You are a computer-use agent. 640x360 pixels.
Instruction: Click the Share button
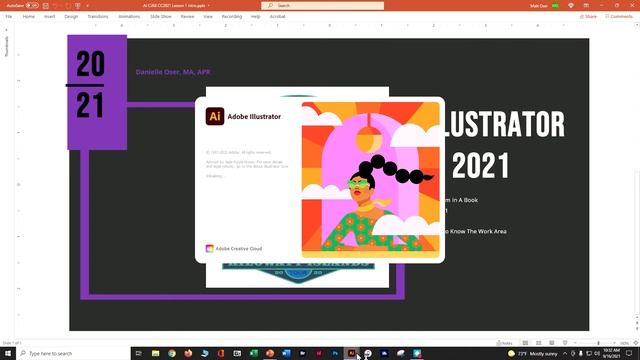[x=588, y=17]
